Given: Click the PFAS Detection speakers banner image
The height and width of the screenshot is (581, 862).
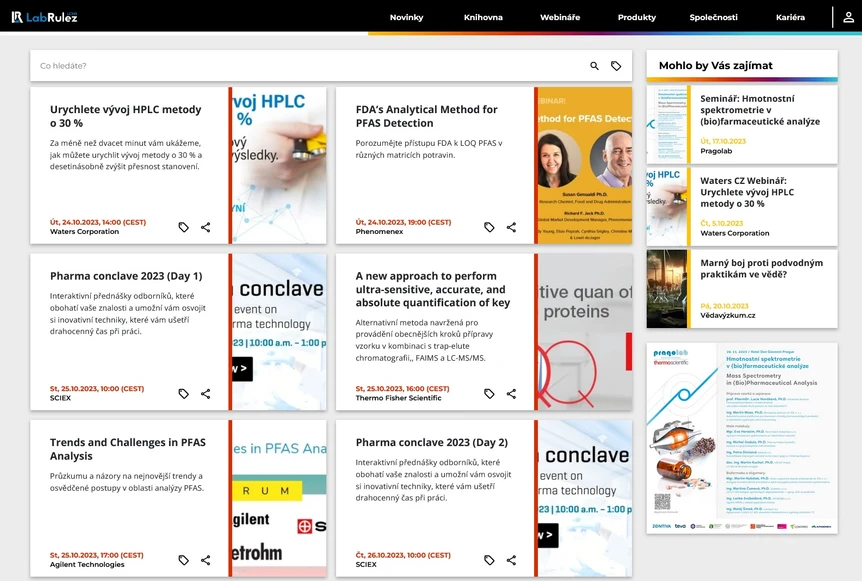Looking at the screenshot, I should point(585,165).
